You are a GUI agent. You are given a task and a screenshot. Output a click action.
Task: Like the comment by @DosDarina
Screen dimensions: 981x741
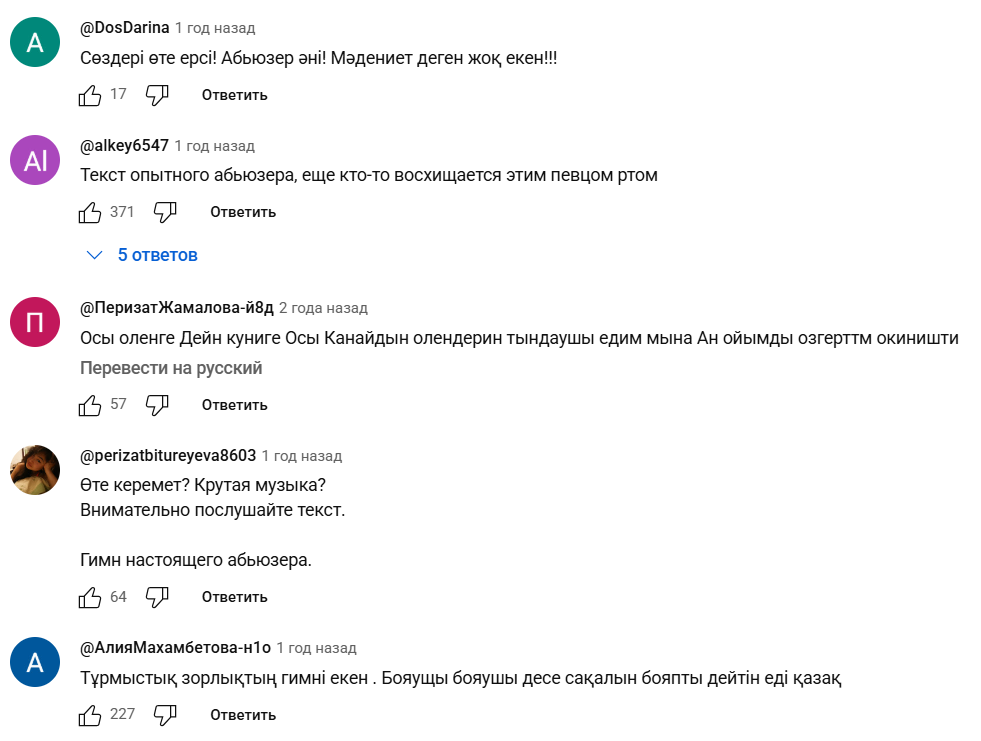[90, 95]
